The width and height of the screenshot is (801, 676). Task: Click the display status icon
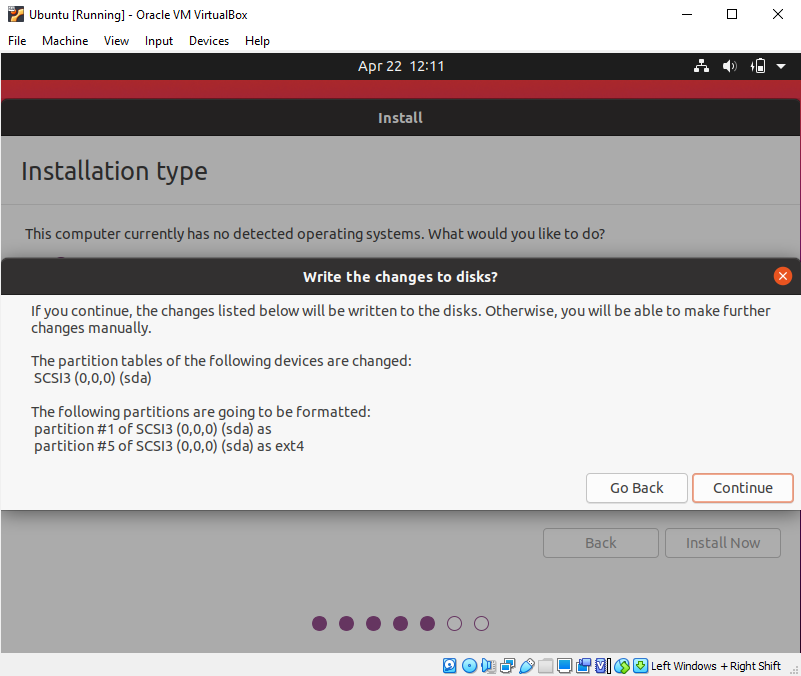pyautogui.click(x=564, y=665)
